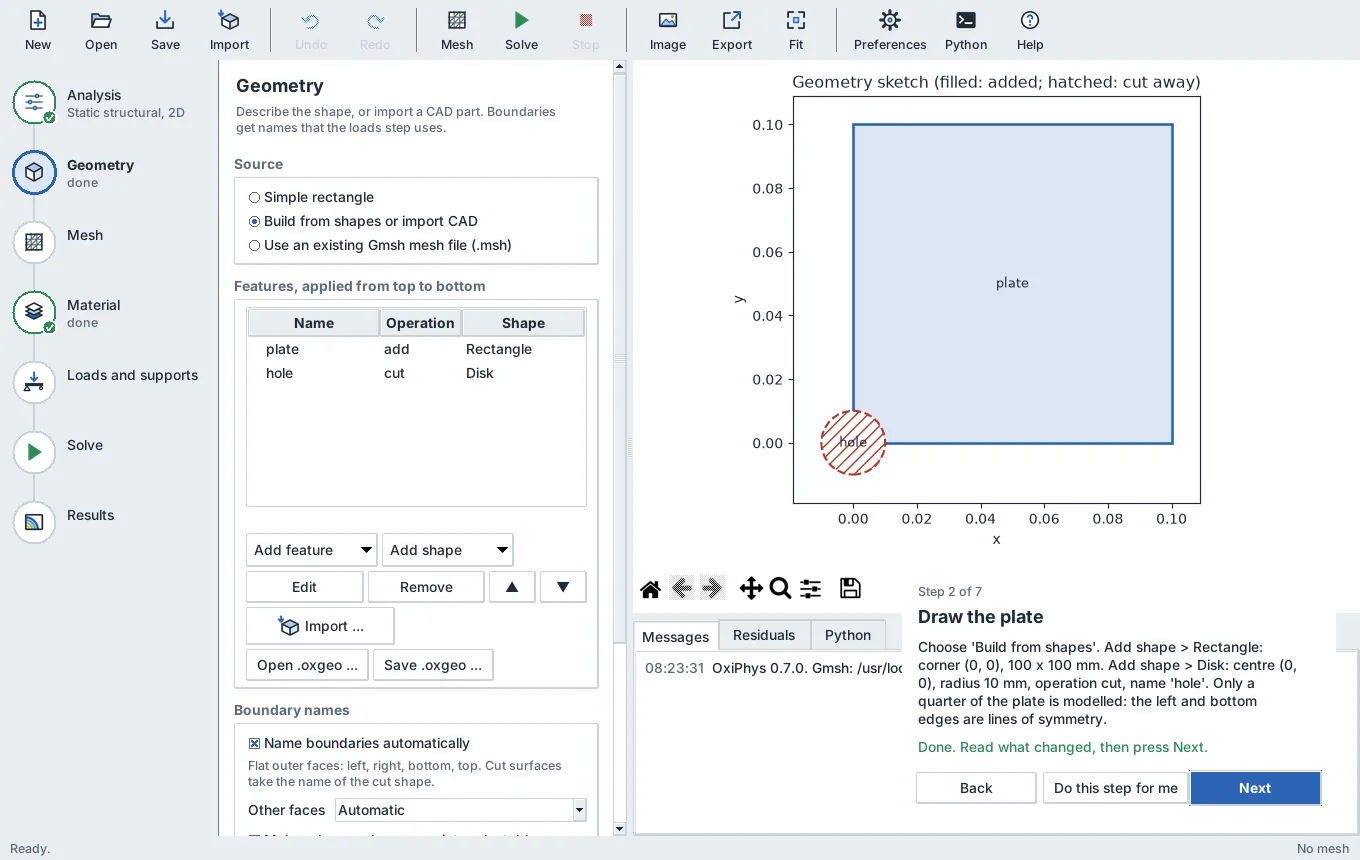Switch to the Residuals tab
1360x860 pixels.
(x=764, y=635)
